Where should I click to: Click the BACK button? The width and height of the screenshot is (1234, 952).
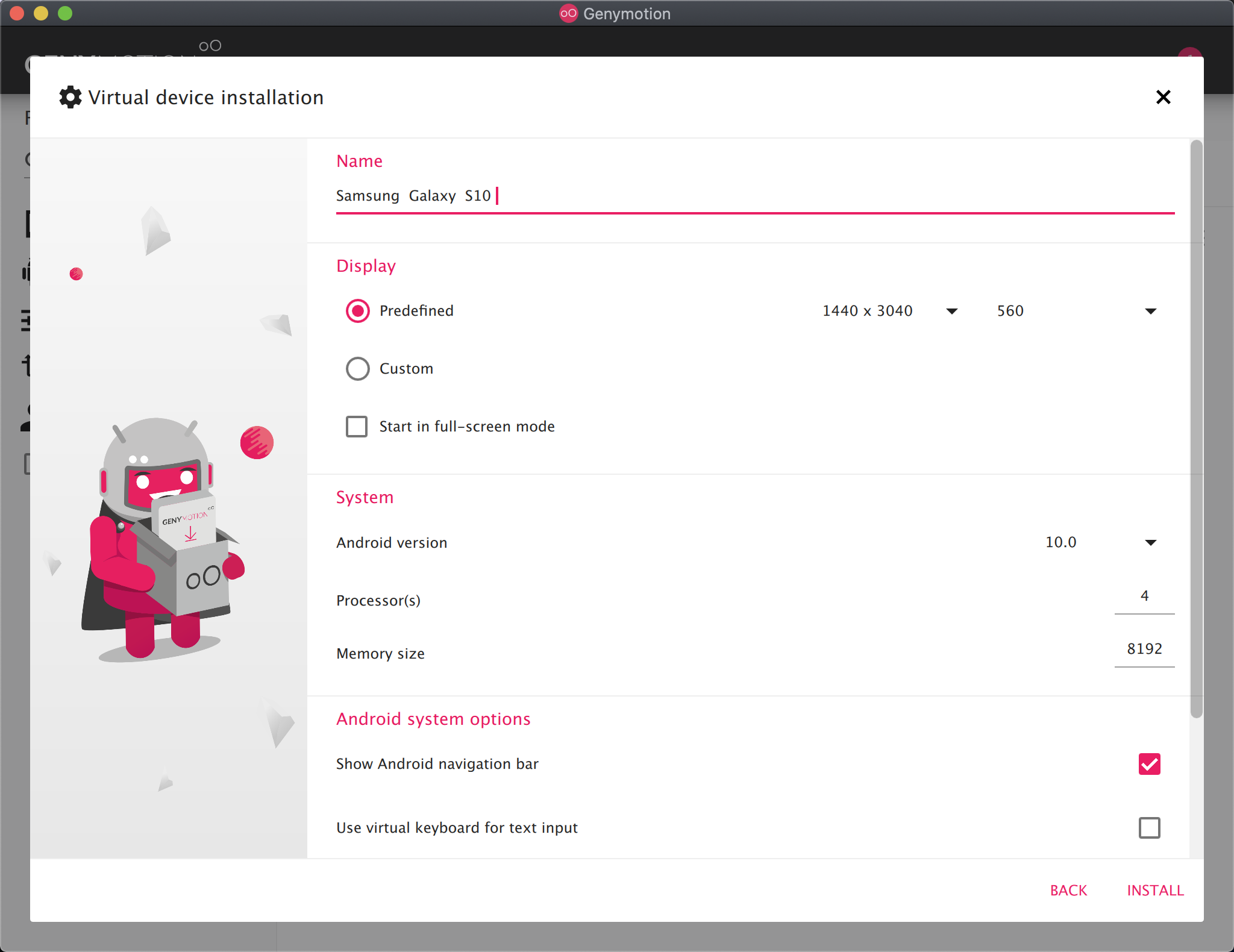click(x=1068, y=891)
